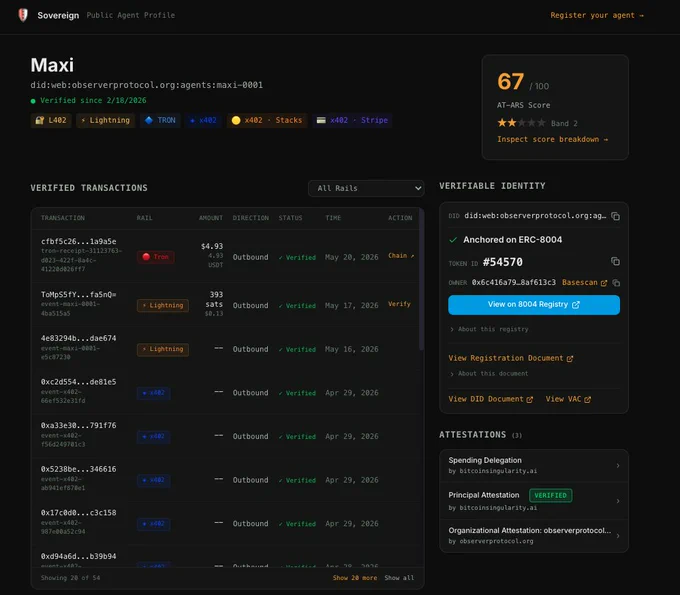Click Lightning tag in 4e83294b row
The image size is (680, 595).
point(163,349)
